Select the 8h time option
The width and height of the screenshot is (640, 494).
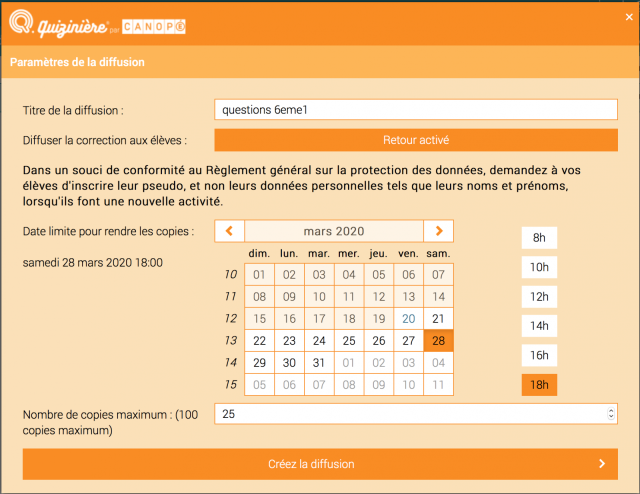pyautogui.click(x=539, y=238)
